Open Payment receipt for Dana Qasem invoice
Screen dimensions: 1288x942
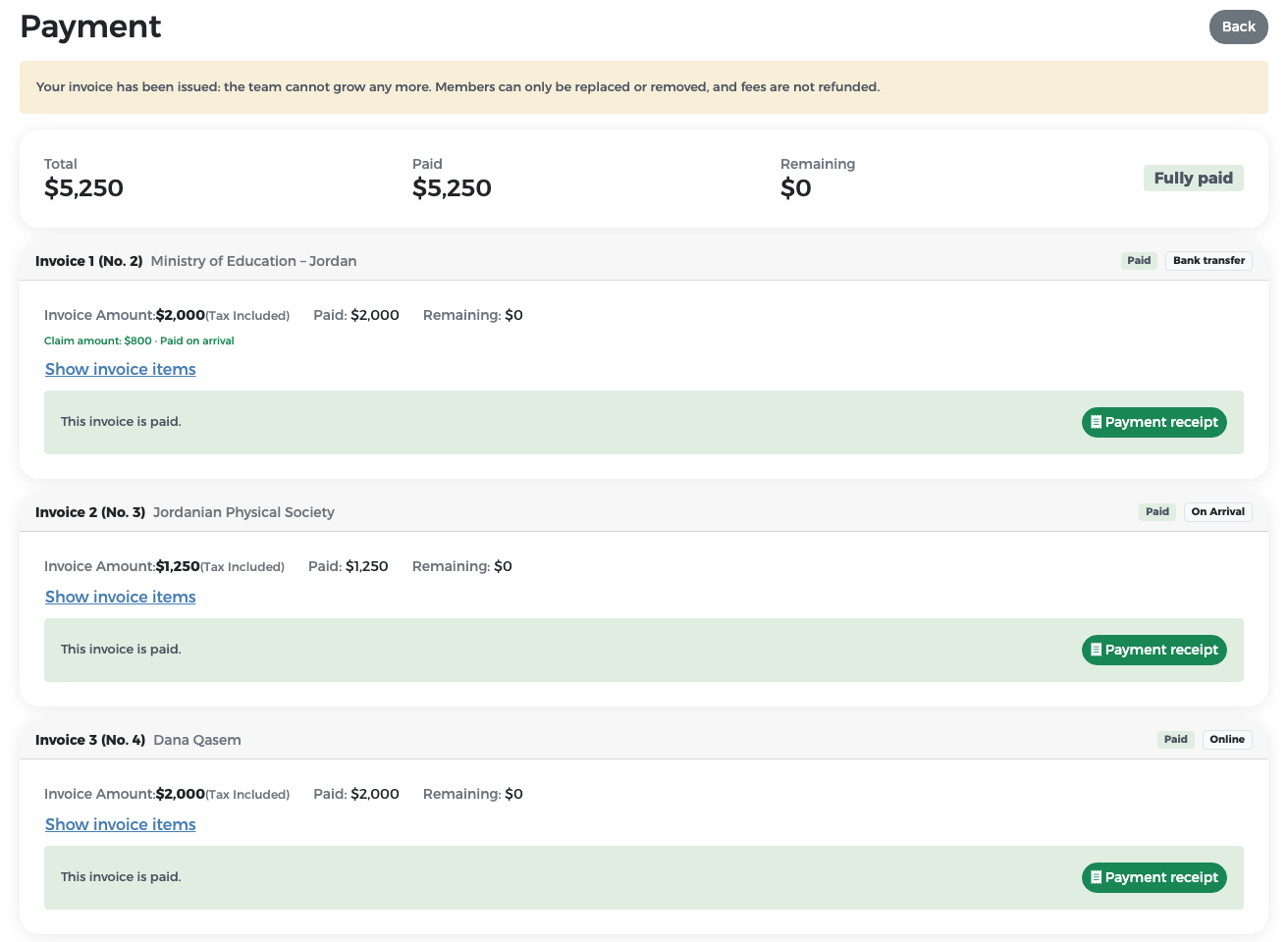[x=1154, y=877]
